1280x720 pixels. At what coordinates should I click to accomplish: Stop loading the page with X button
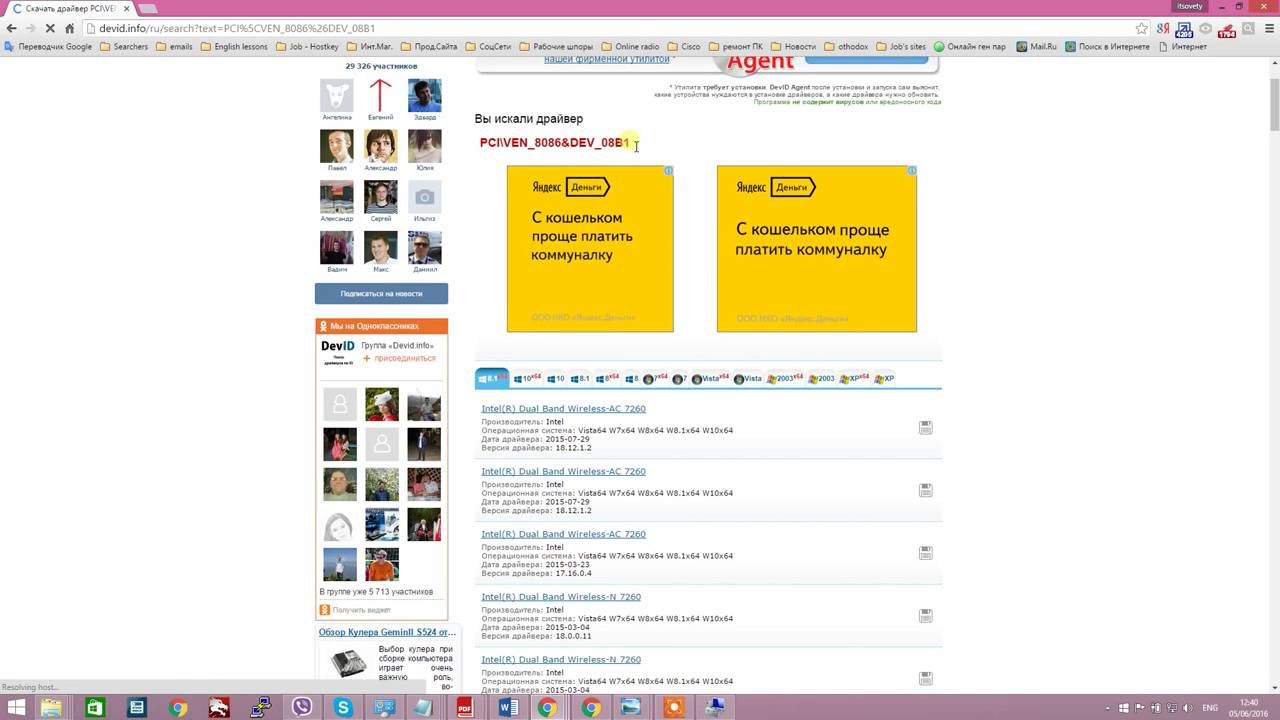50,28
